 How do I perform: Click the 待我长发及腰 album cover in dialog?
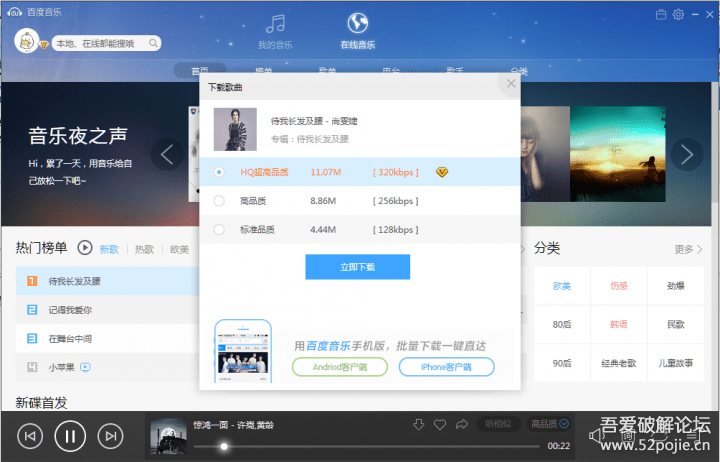(235, 130)
